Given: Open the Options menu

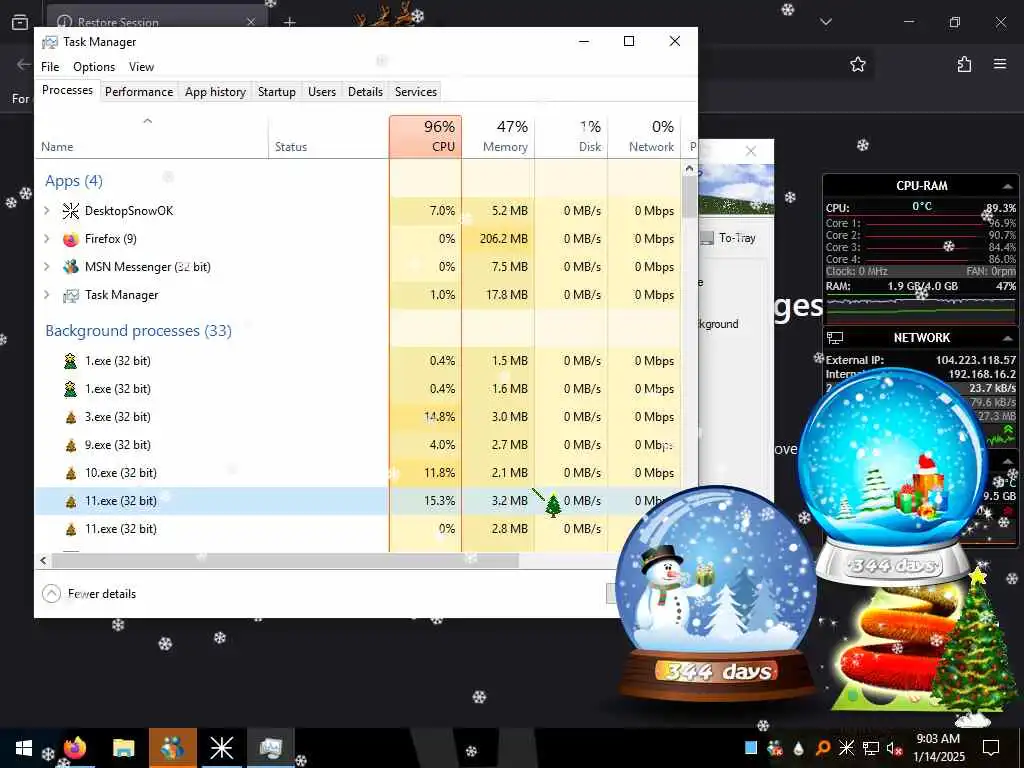Looking at the screenshot, I should pyautogui.click(x=94, y=67).
